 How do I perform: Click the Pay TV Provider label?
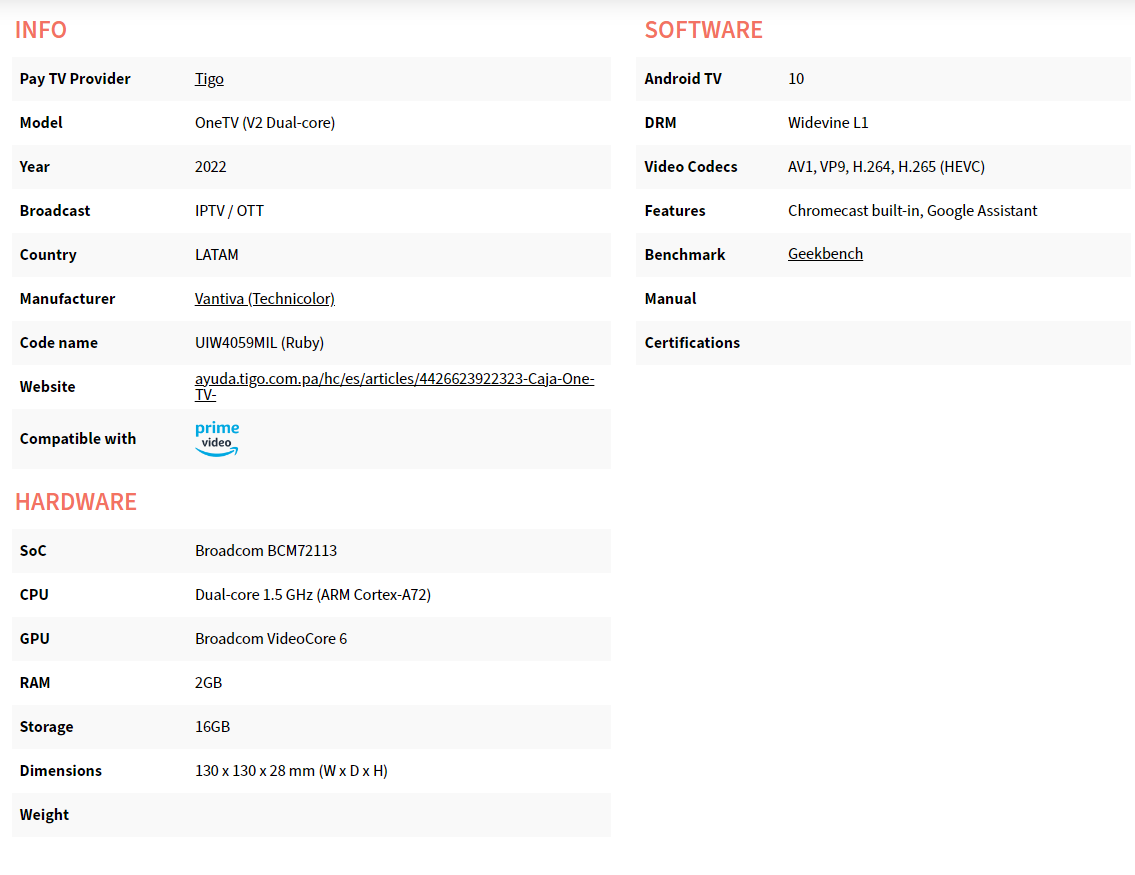(75, 79)
